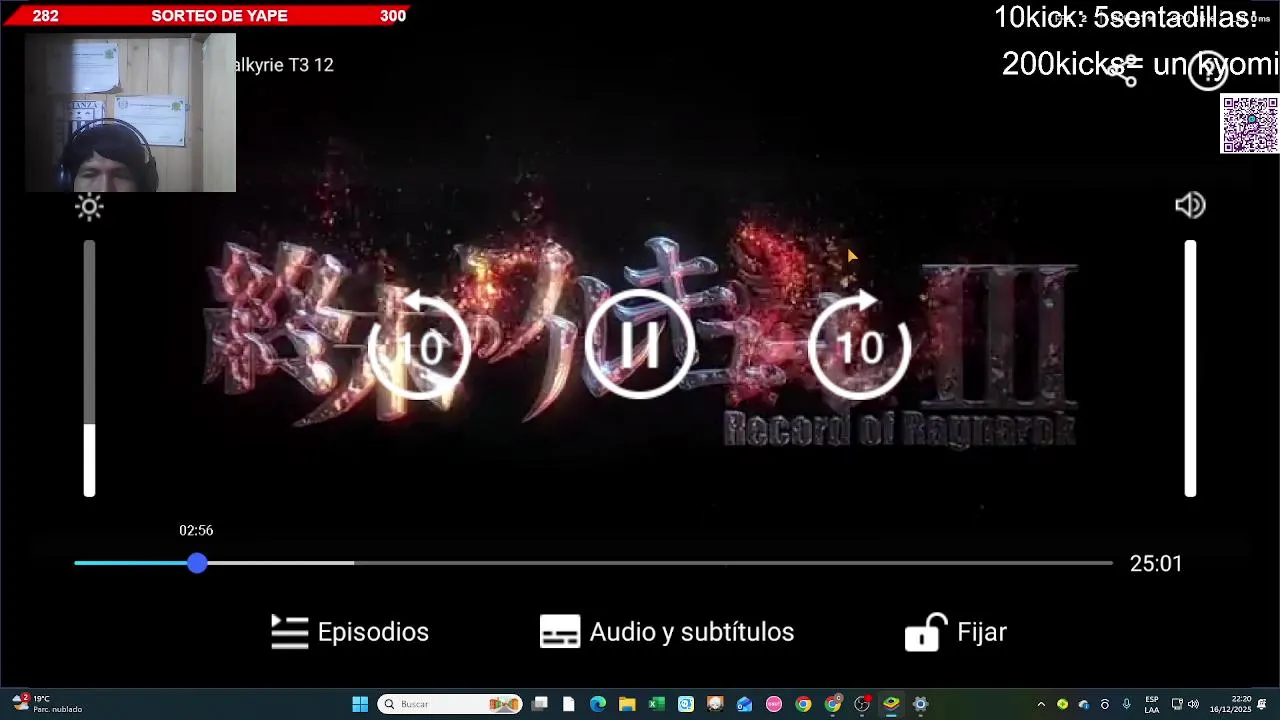Open the first Google Chrome taskbar icon

tap(803, 704)
